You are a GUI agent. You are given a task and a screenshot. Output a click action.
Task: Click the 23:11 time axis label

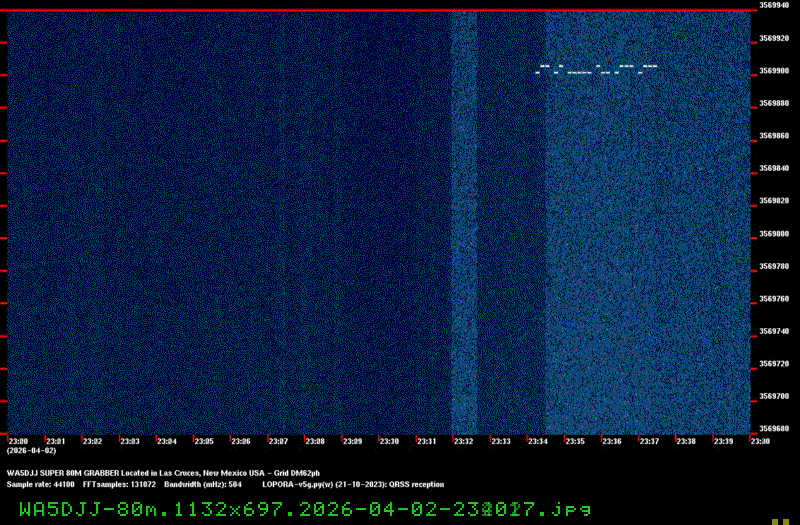point(427,441)
